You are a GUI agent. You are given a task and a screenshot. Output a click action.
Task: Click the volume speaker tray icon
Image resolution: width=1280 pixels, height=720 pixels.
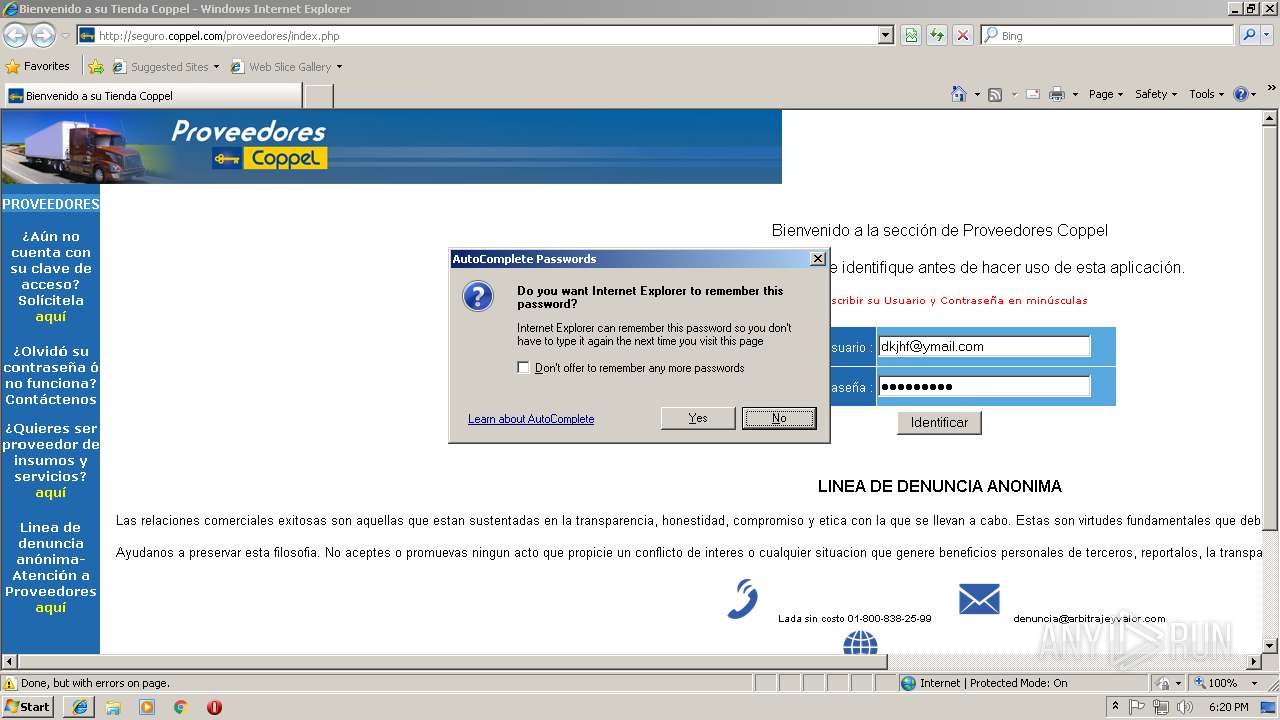(x=1185, y=707)
